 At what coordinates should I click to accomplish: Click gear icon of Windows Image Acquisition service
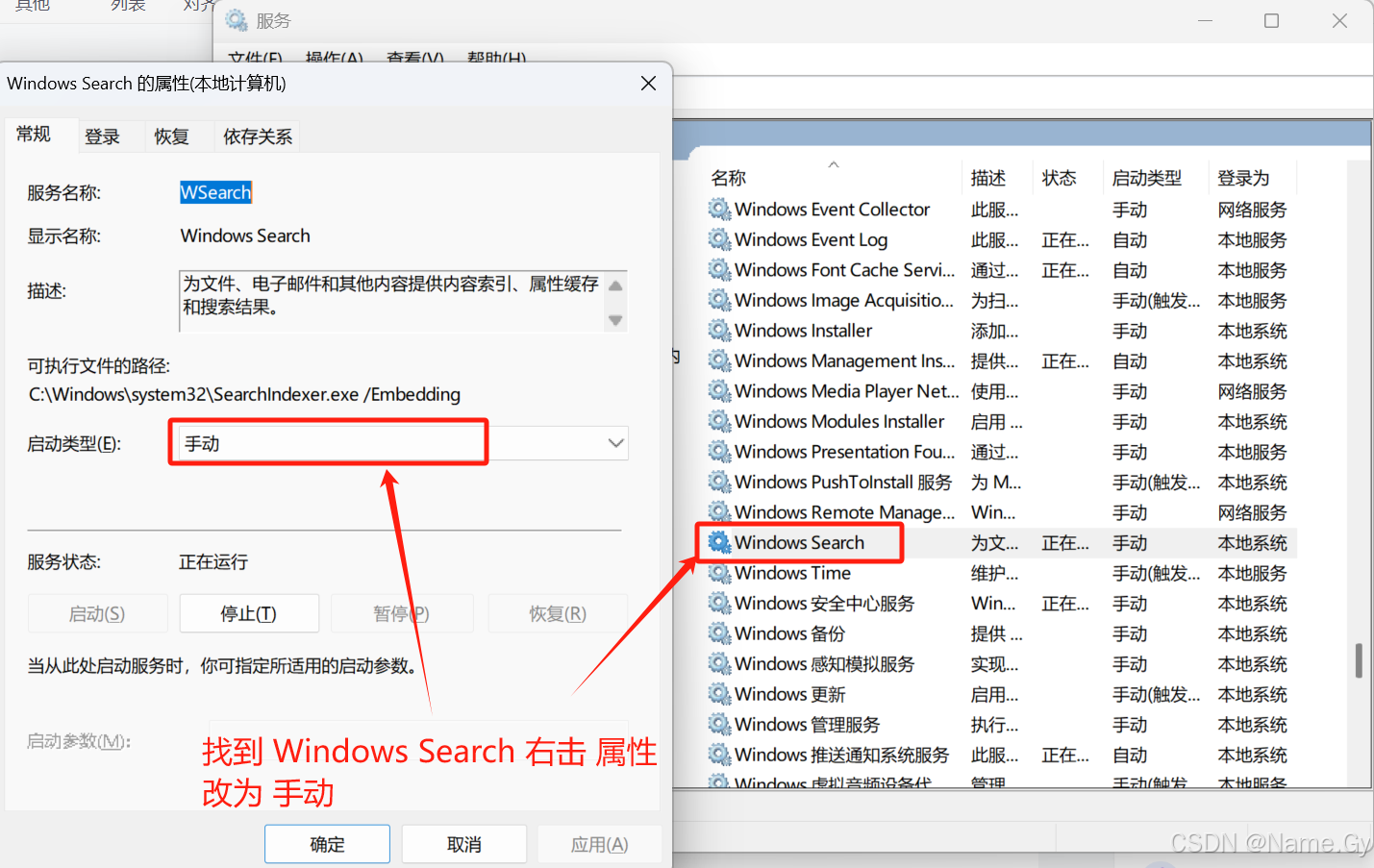719,300
